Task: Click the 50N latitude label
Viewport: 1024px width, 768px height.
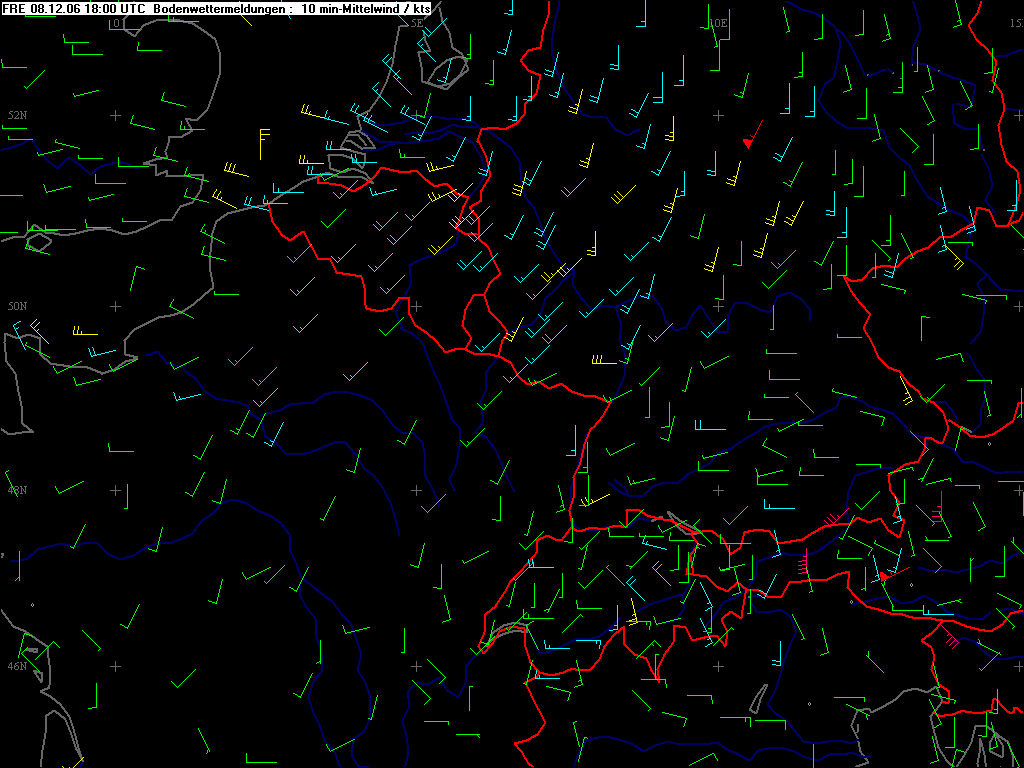Action: (17, 306)
